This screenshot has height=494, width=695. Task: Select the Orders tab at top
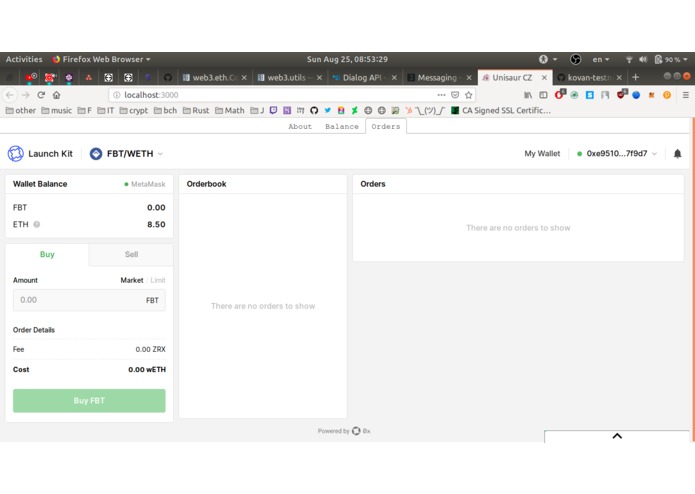(386, 126)
